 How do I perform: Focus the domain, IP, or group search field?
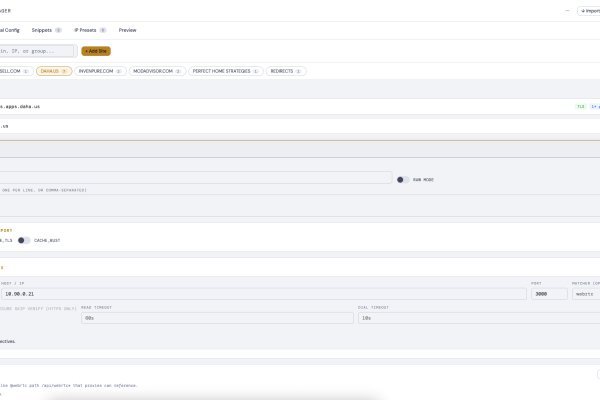coord(37,51)
